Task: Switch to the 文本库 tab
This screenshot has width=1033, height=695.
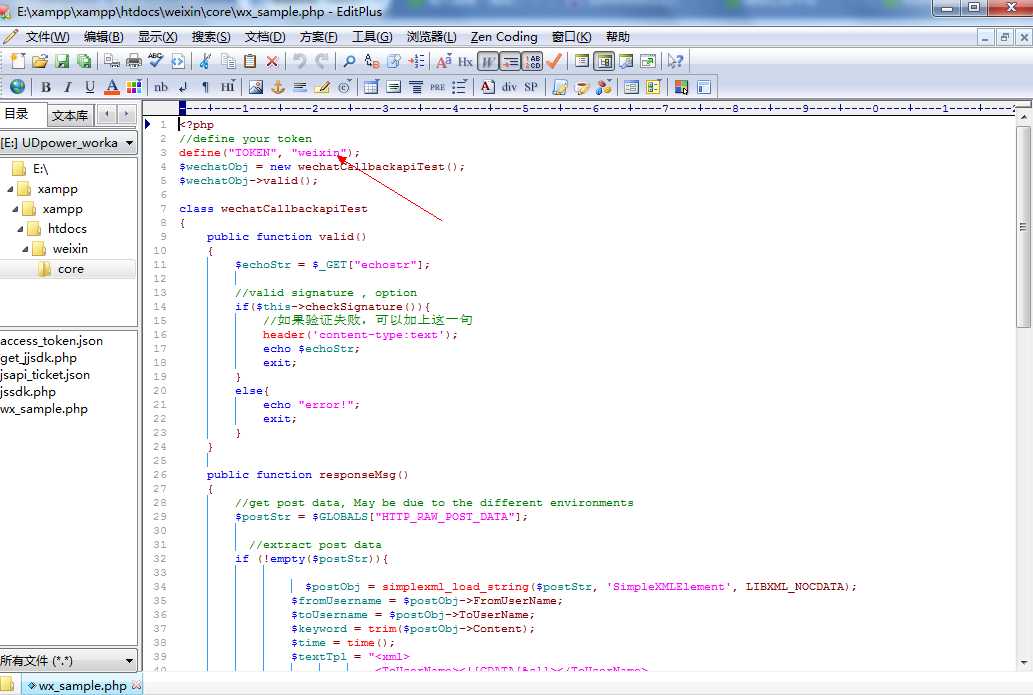Action: [x=70, y=115]
